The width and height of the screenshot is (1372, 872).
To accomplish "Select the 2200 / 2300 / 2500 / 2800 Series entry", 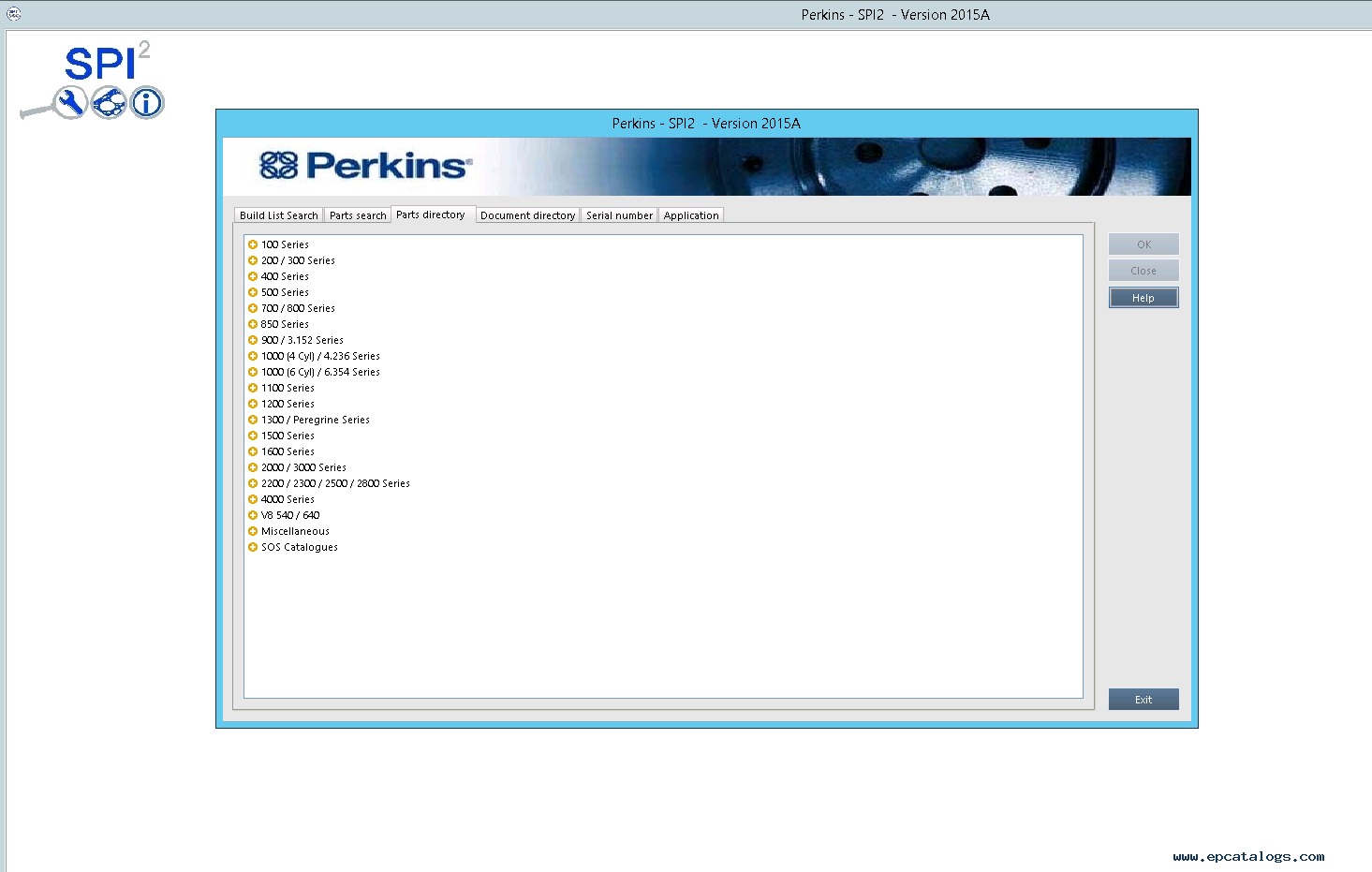I will click(335, 483).
